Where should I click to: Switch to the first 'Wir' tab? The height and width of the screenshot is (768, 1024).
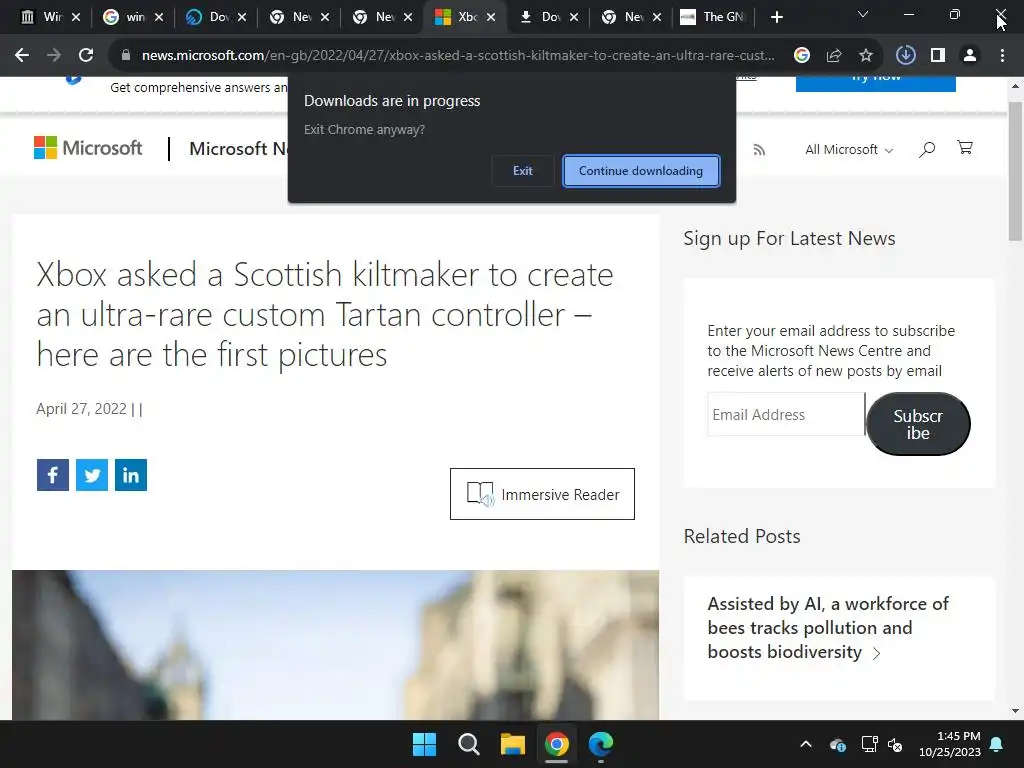coord(51,17)
